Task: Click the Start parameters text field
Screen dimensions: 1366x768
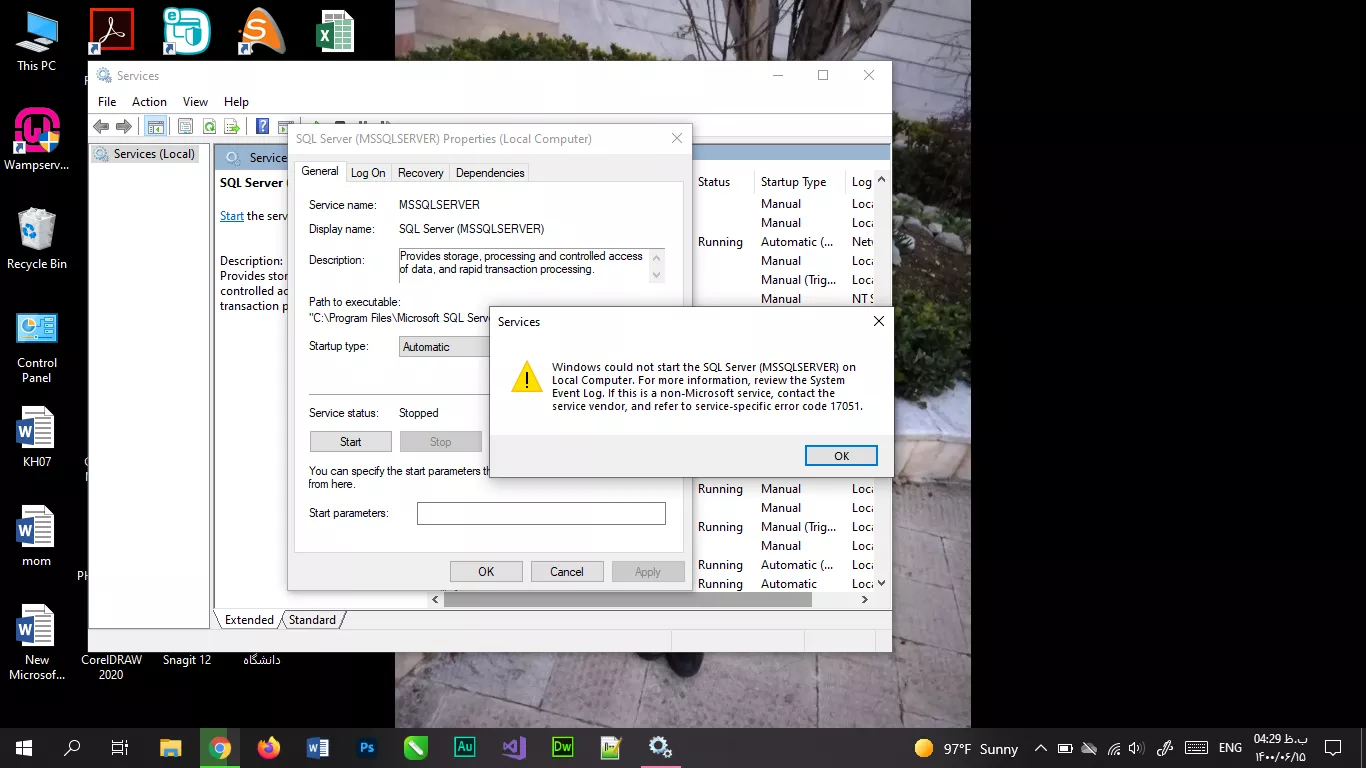Action: (541, 513)
